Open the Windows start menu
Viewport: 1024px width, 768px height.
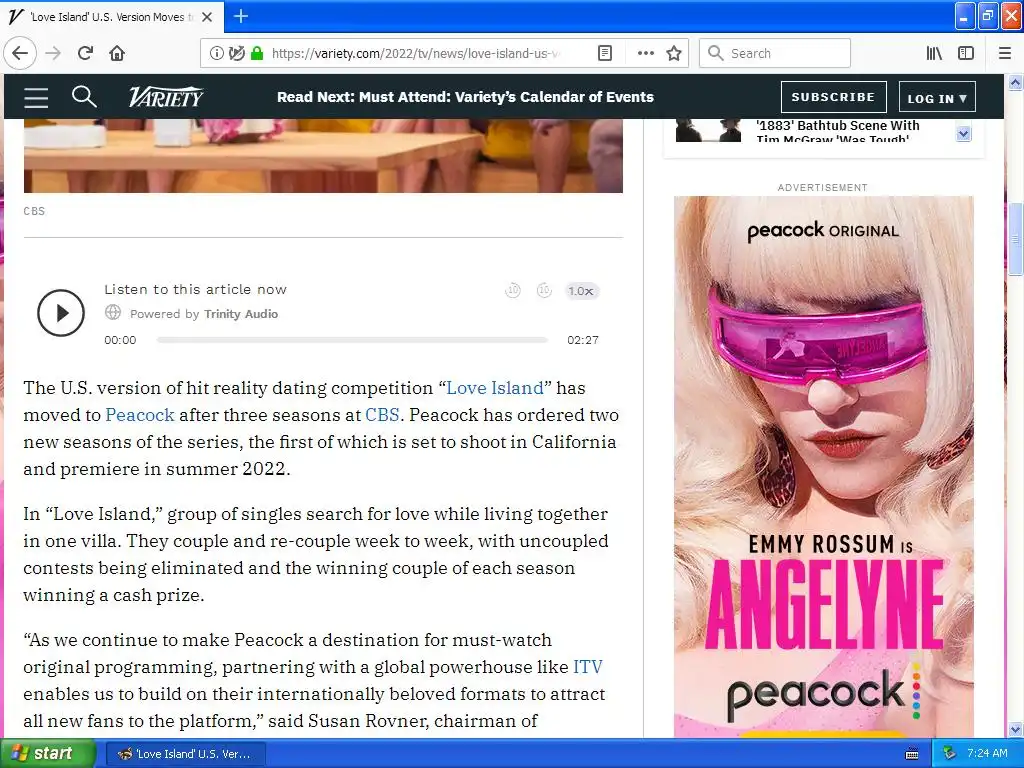[x=48, y=754]
